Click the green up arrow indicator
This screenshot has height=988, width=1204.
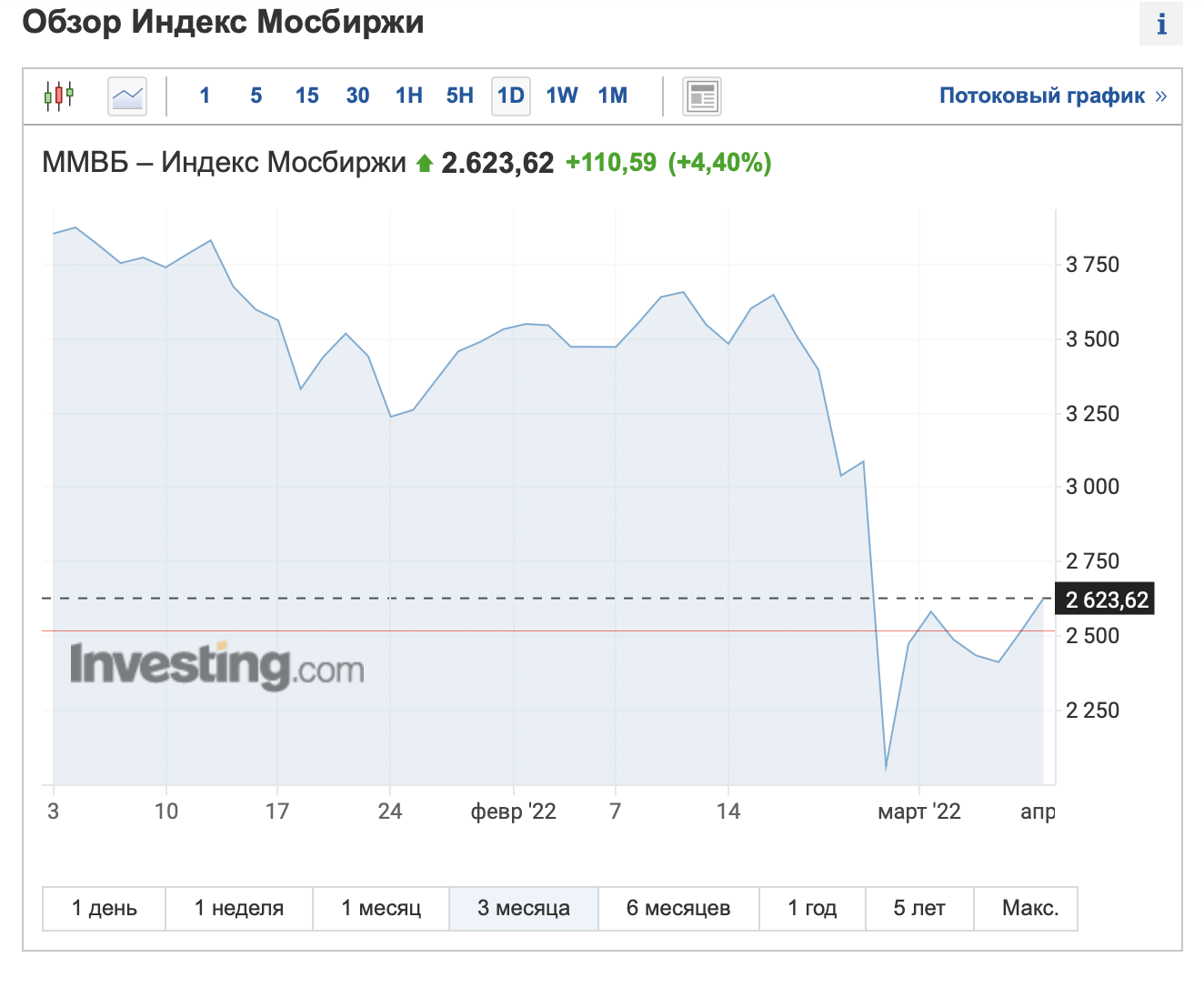click(x=424, y=164)
